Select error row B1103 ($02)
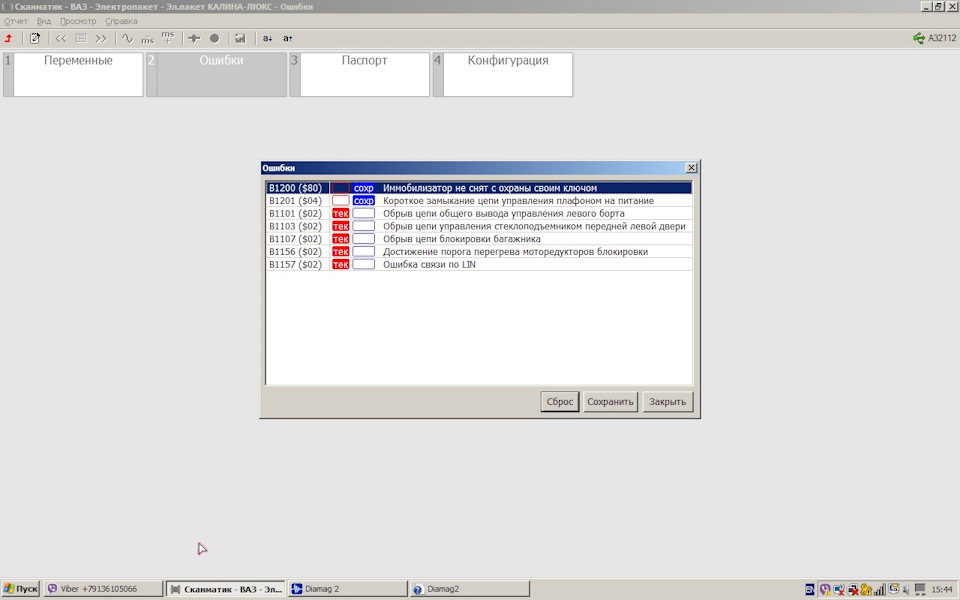The width and height of the screenshot is (960, 600). point(479,227)
